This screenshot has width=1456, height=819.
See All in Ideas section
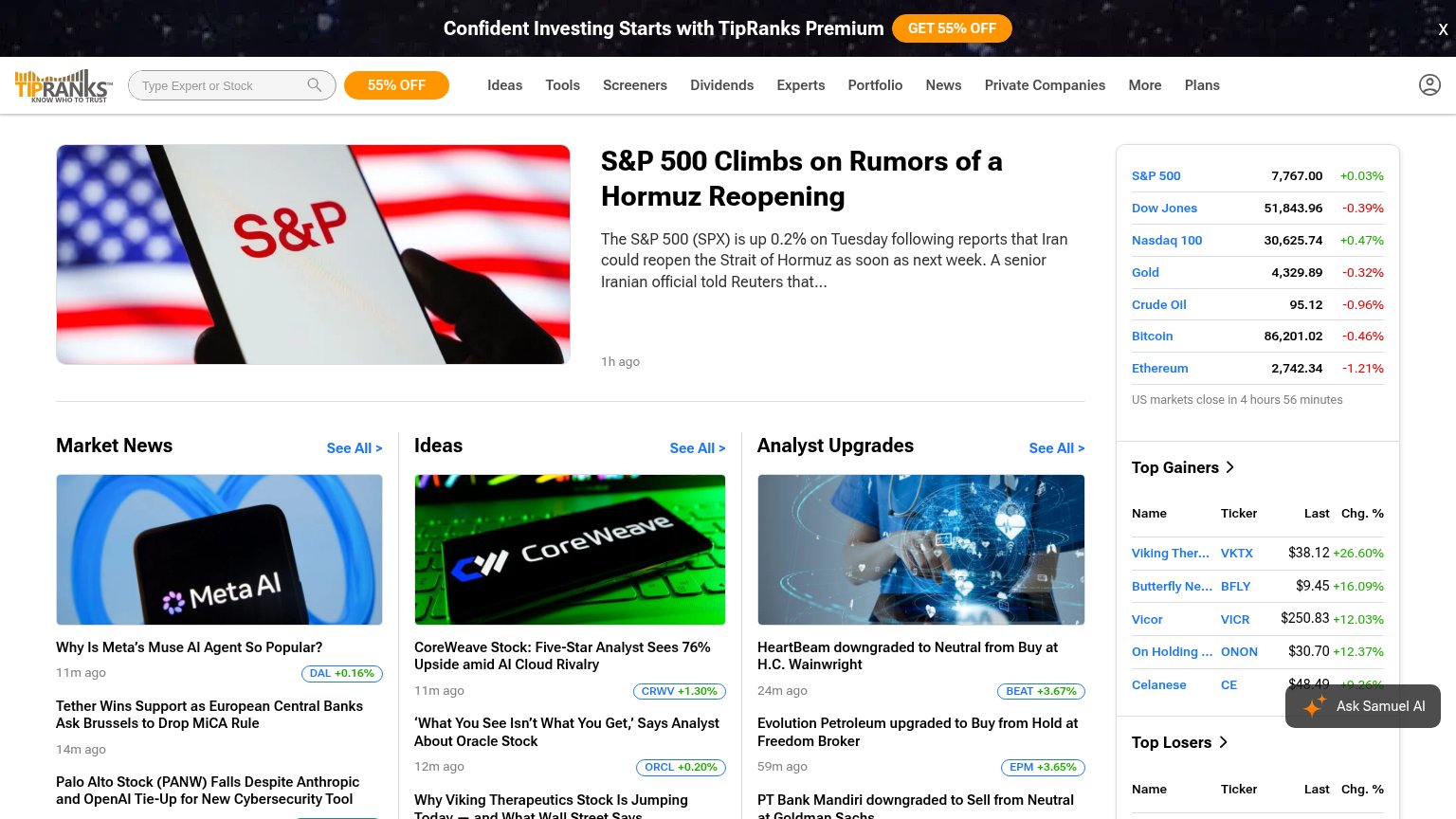pyautogui.click(x=698, y=448)
